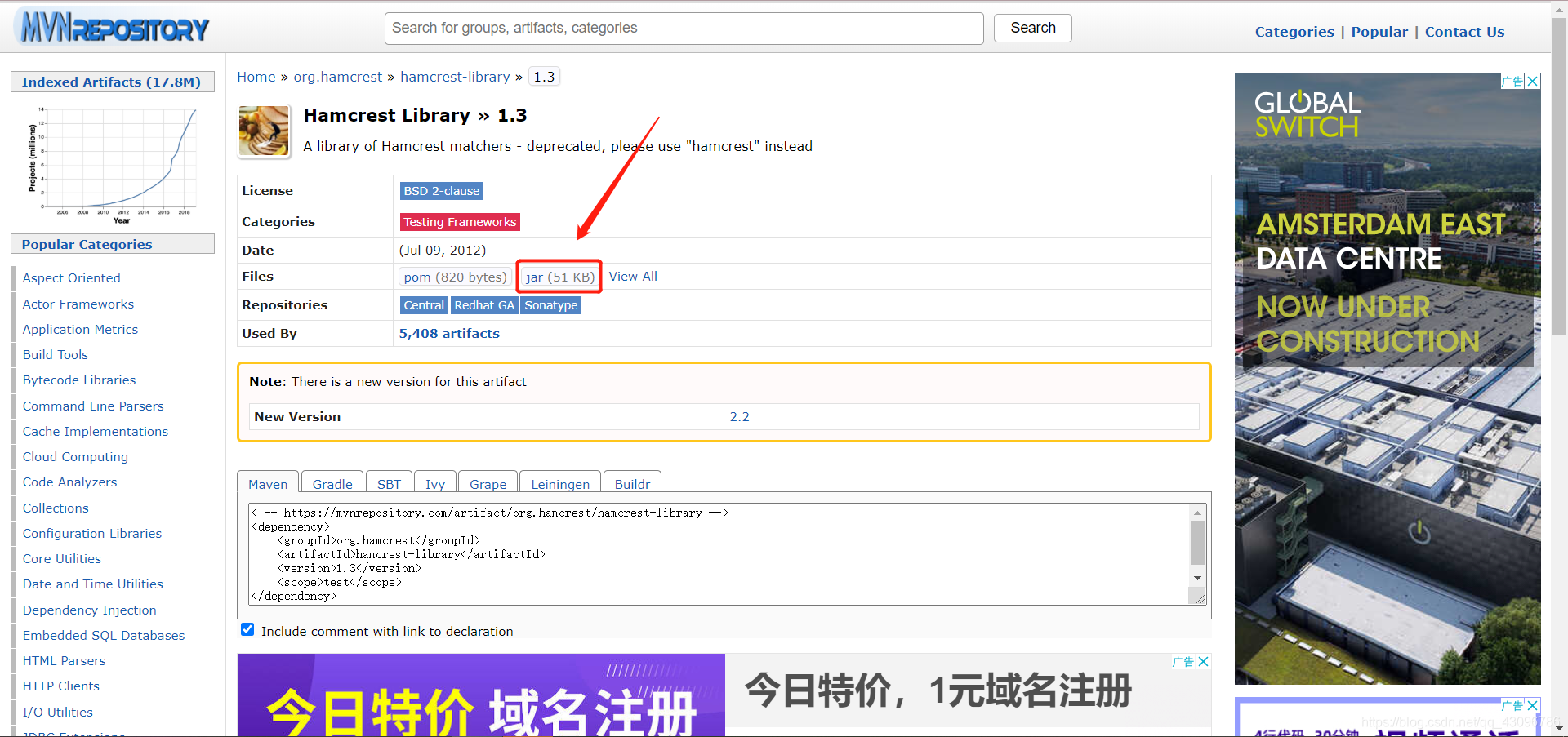Open I/O Utilities category
This screenshot has height=737, width=1568.
click(x=57, y=712)
